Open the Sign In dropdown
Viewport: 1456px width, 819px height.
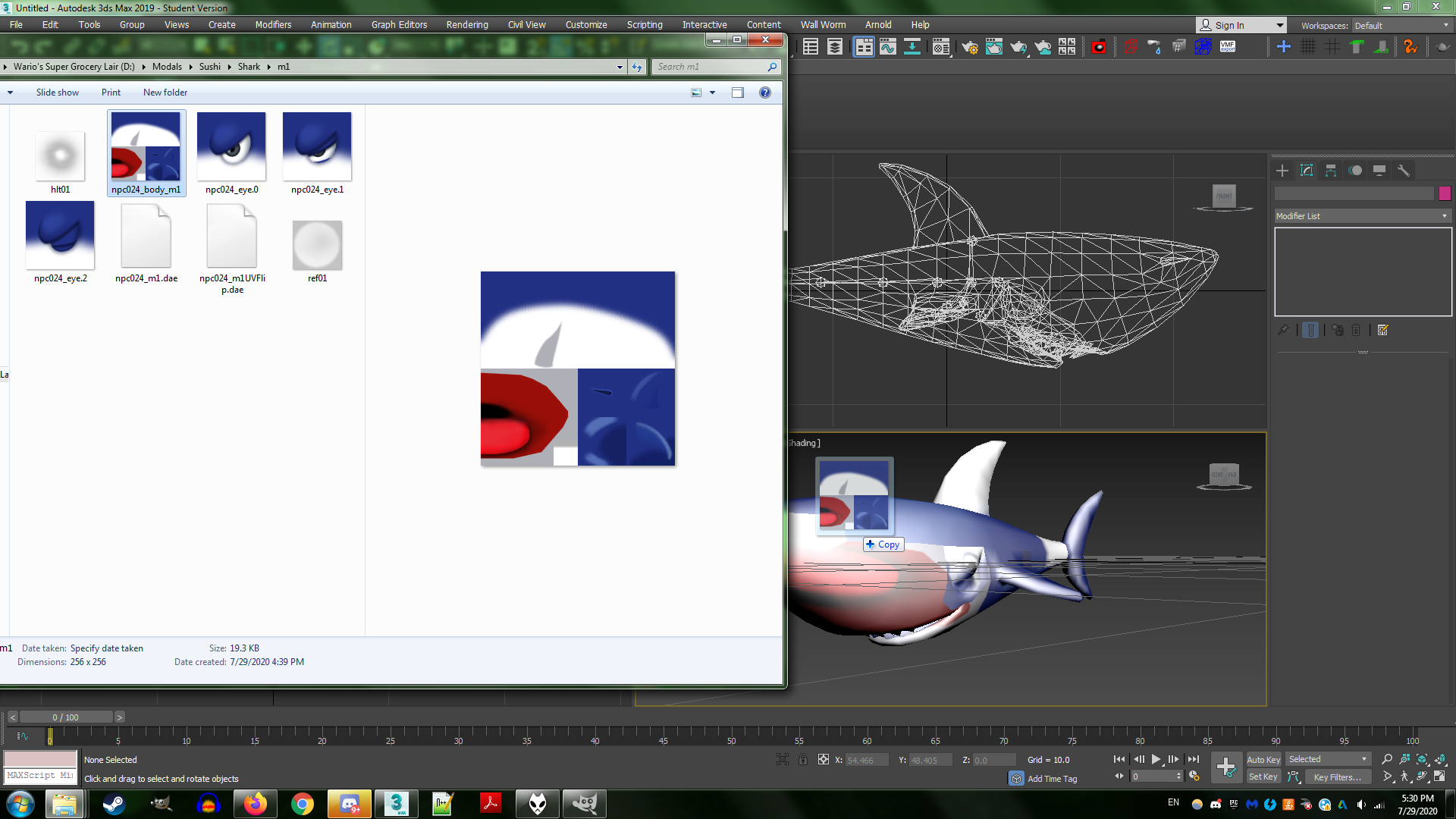[1241, 25]
